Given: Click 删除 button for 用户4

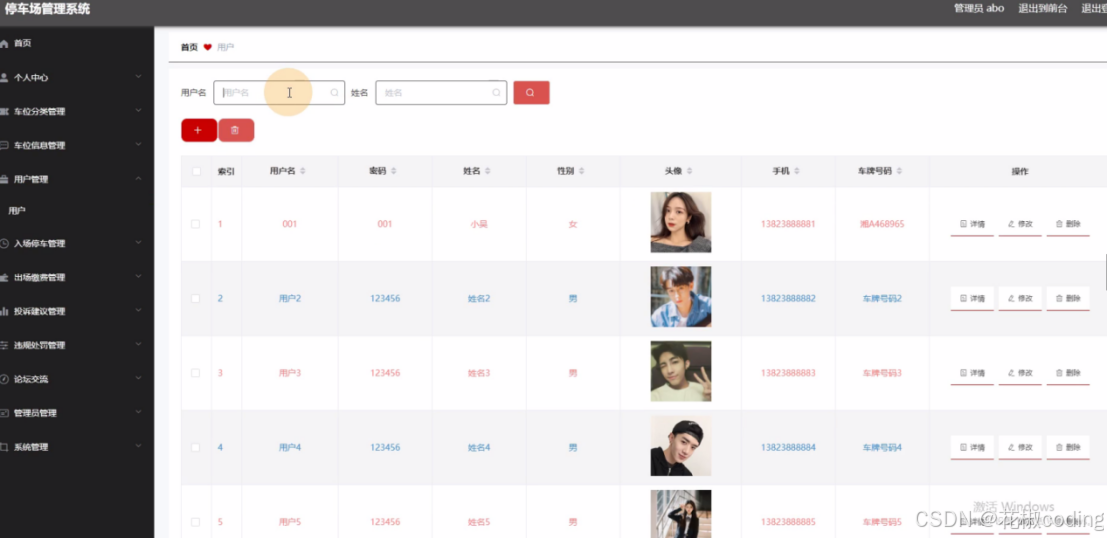Looking at the screenshot, I should 1068,448.
